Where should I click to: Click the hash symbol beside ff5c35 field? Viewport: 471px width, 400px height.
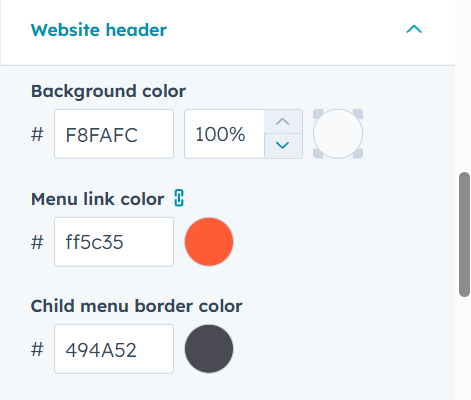coord(37,242)
